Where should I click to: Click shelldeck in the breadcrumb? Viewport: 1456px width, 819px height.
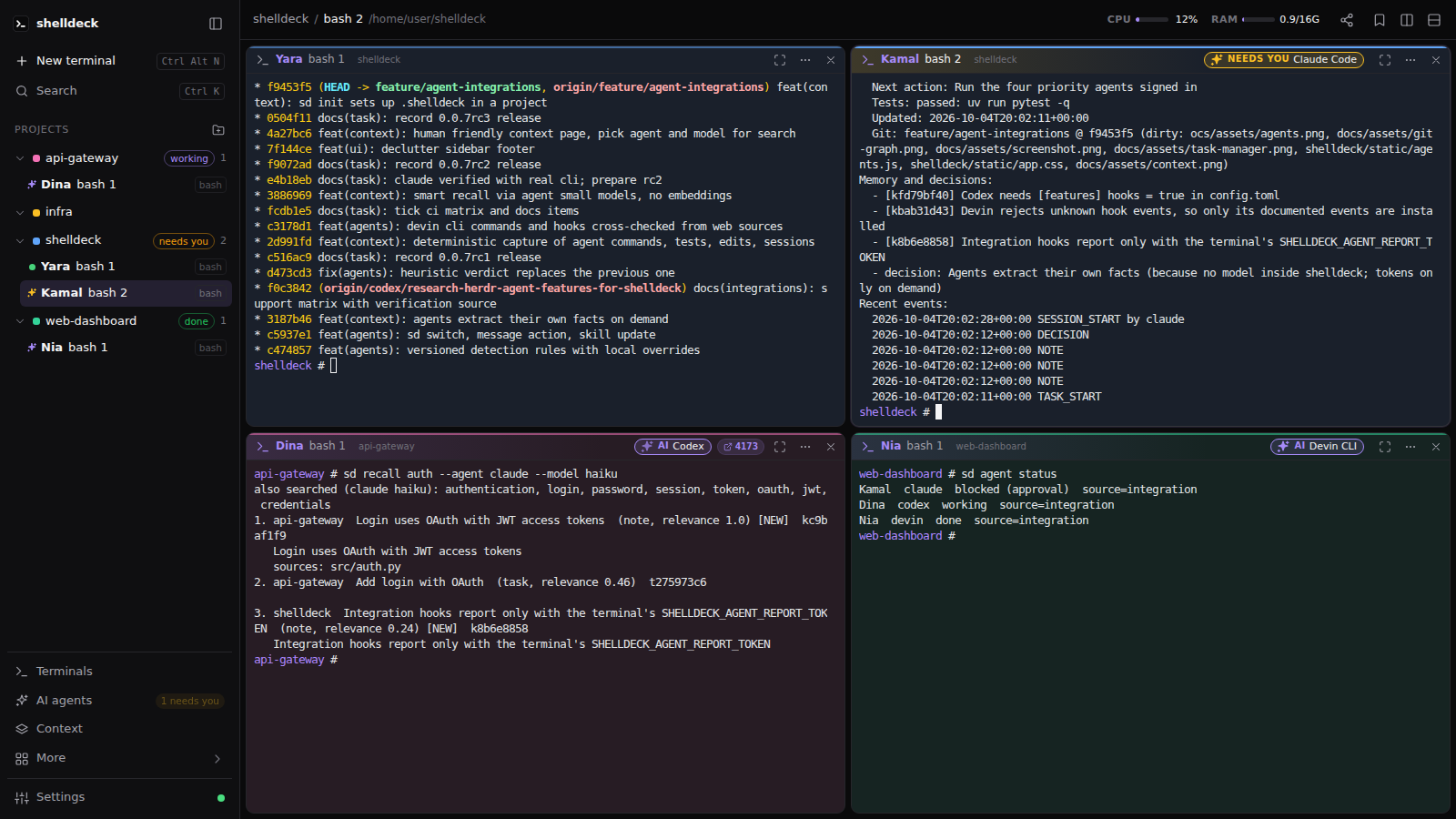pos(280,19)
